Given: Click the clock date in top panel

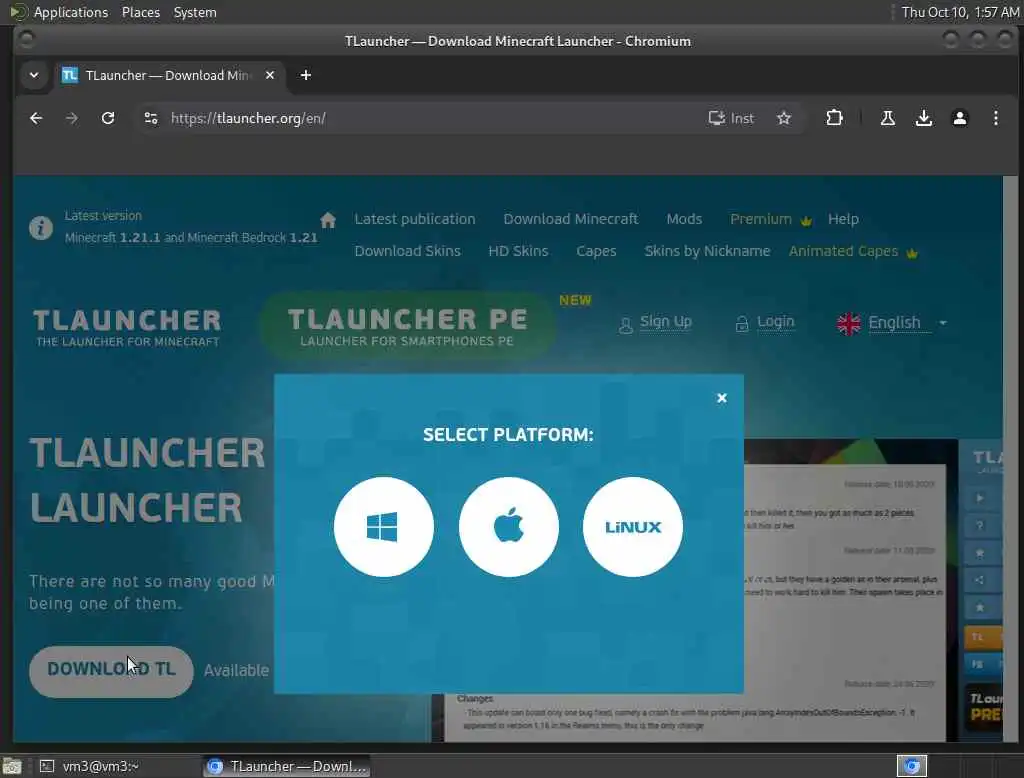Looking at the screenshot, I should coord(959,12).
